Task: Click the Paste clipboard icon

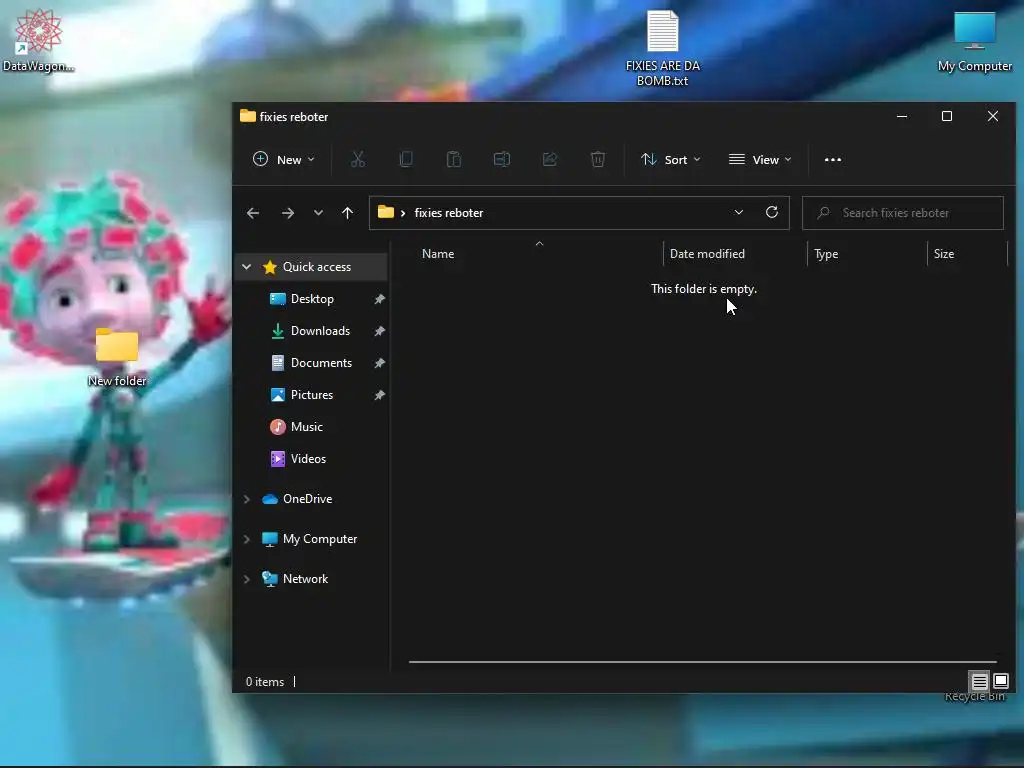Action: pos(454,159)
